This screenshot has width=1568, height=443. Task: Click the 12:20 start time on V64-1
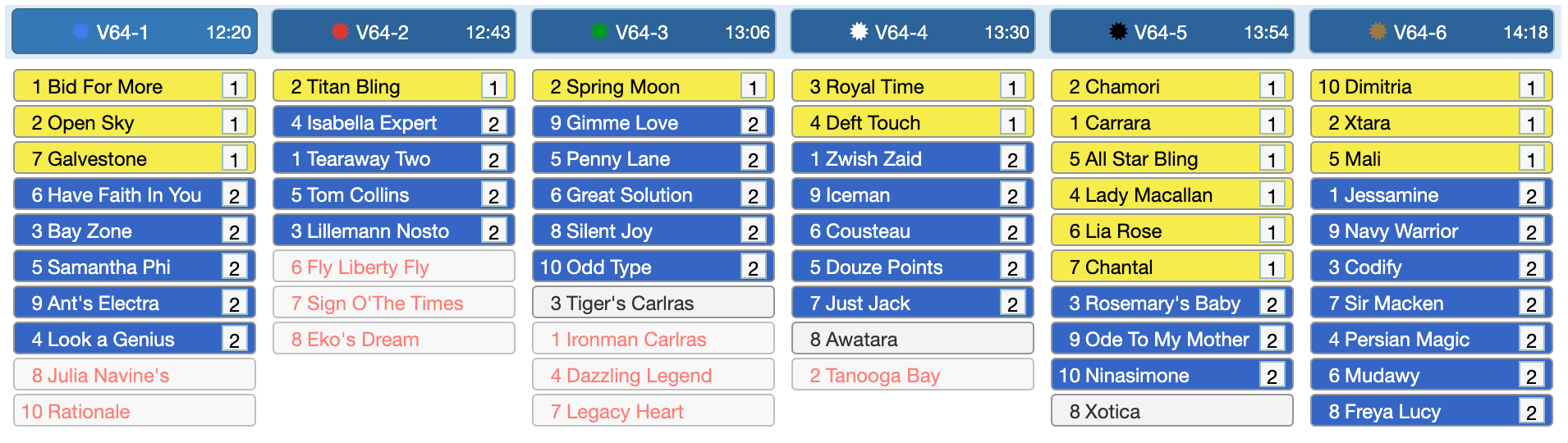[x=228, y=32]
